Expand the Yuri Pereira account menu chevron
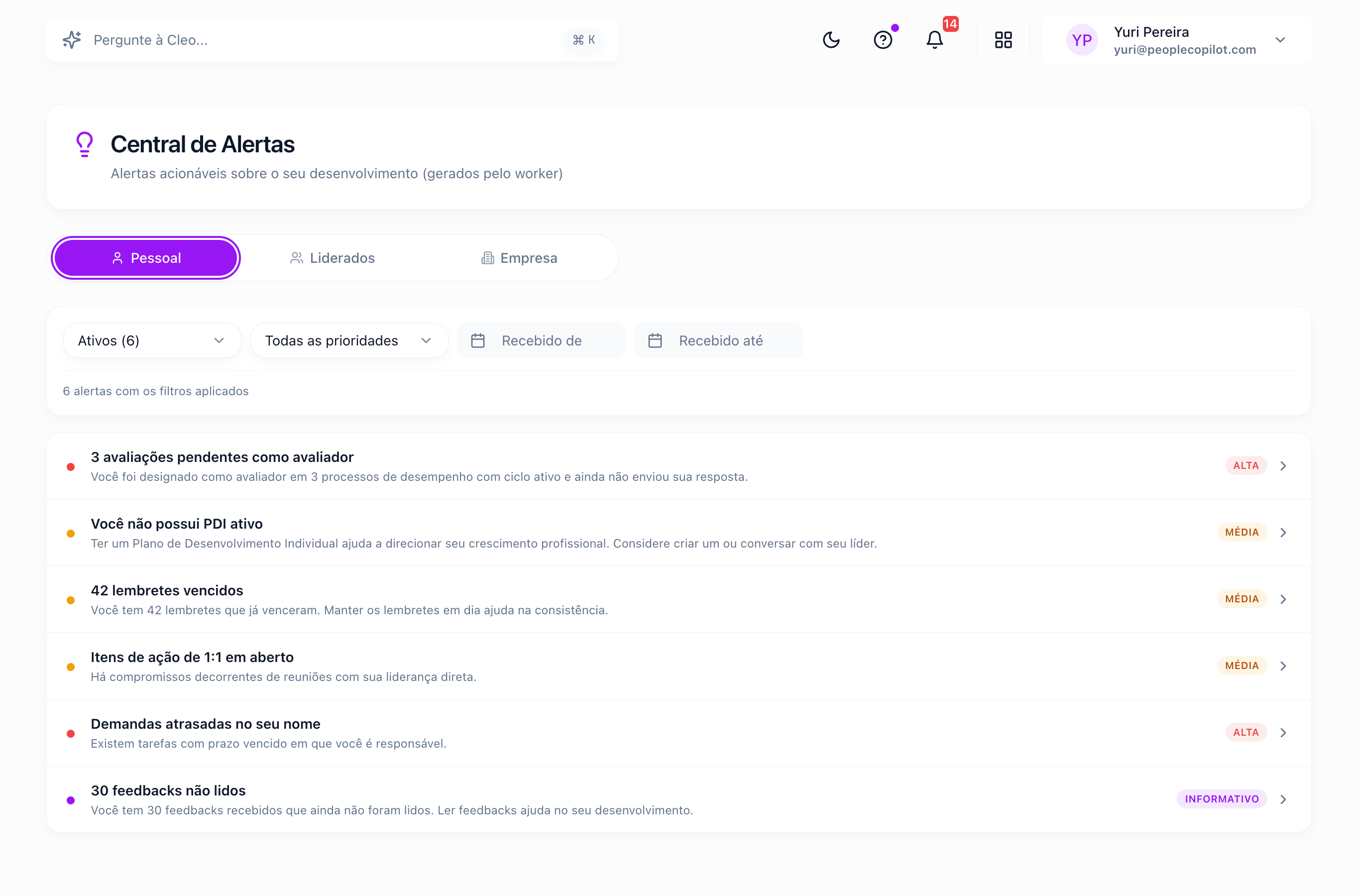 pyautogui.click(x=1280, y=40)
